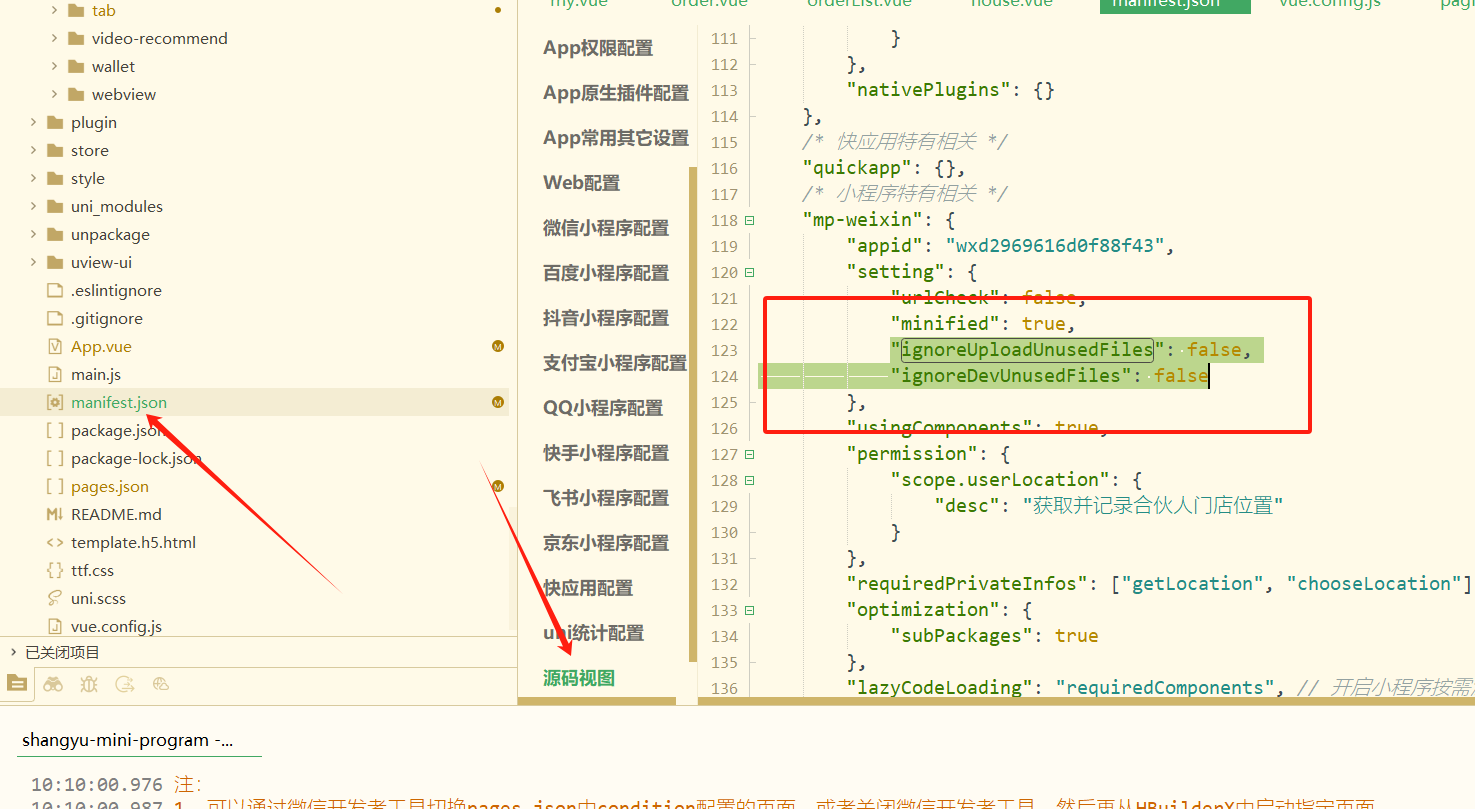1475x809 pixels.
Task: Click the App.vue file icon
Action: [x=55, y=346]
